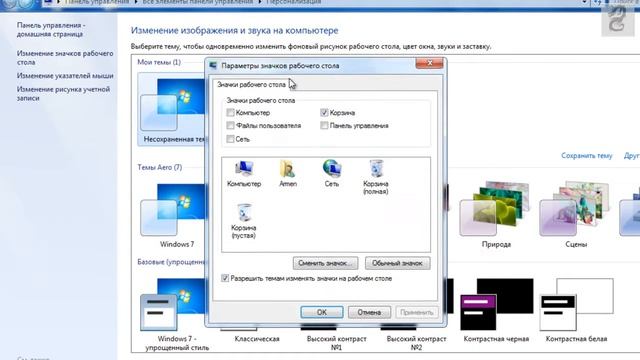Click the Сменить значок button
The width and height of the screenshot is (640, 360).
[325, 263]
